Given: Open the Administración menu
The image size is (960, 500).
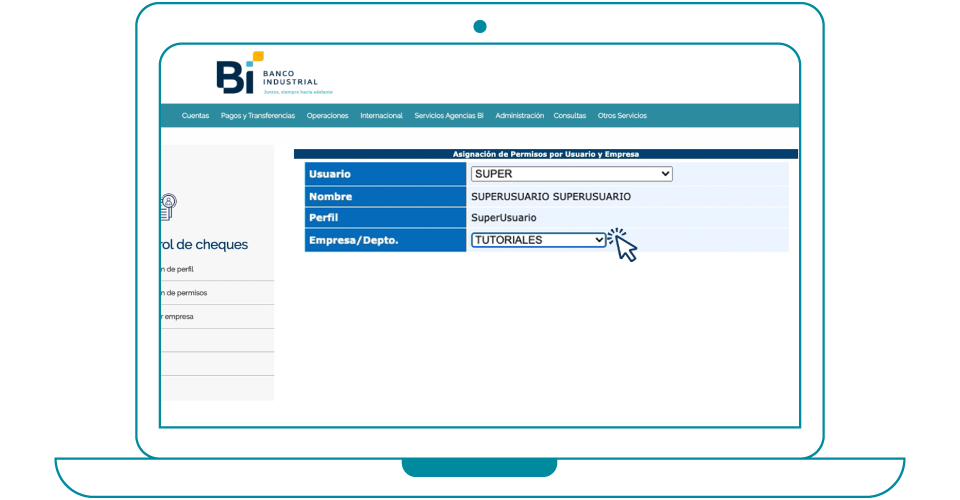Looking at the screenshot, I should click(519, 116).
